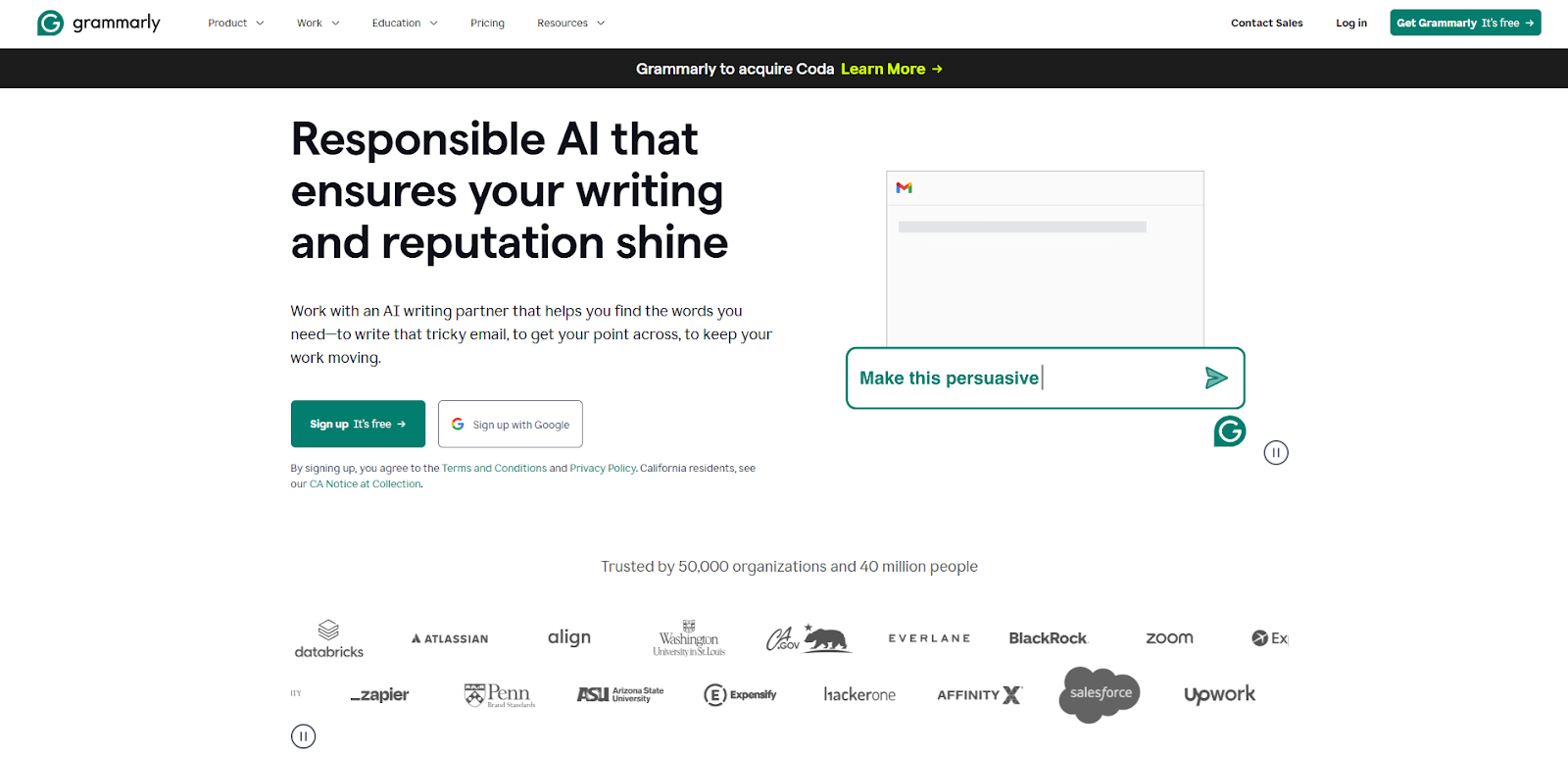
Task: Follow the Learn More banner link
Action: point(891,69)
